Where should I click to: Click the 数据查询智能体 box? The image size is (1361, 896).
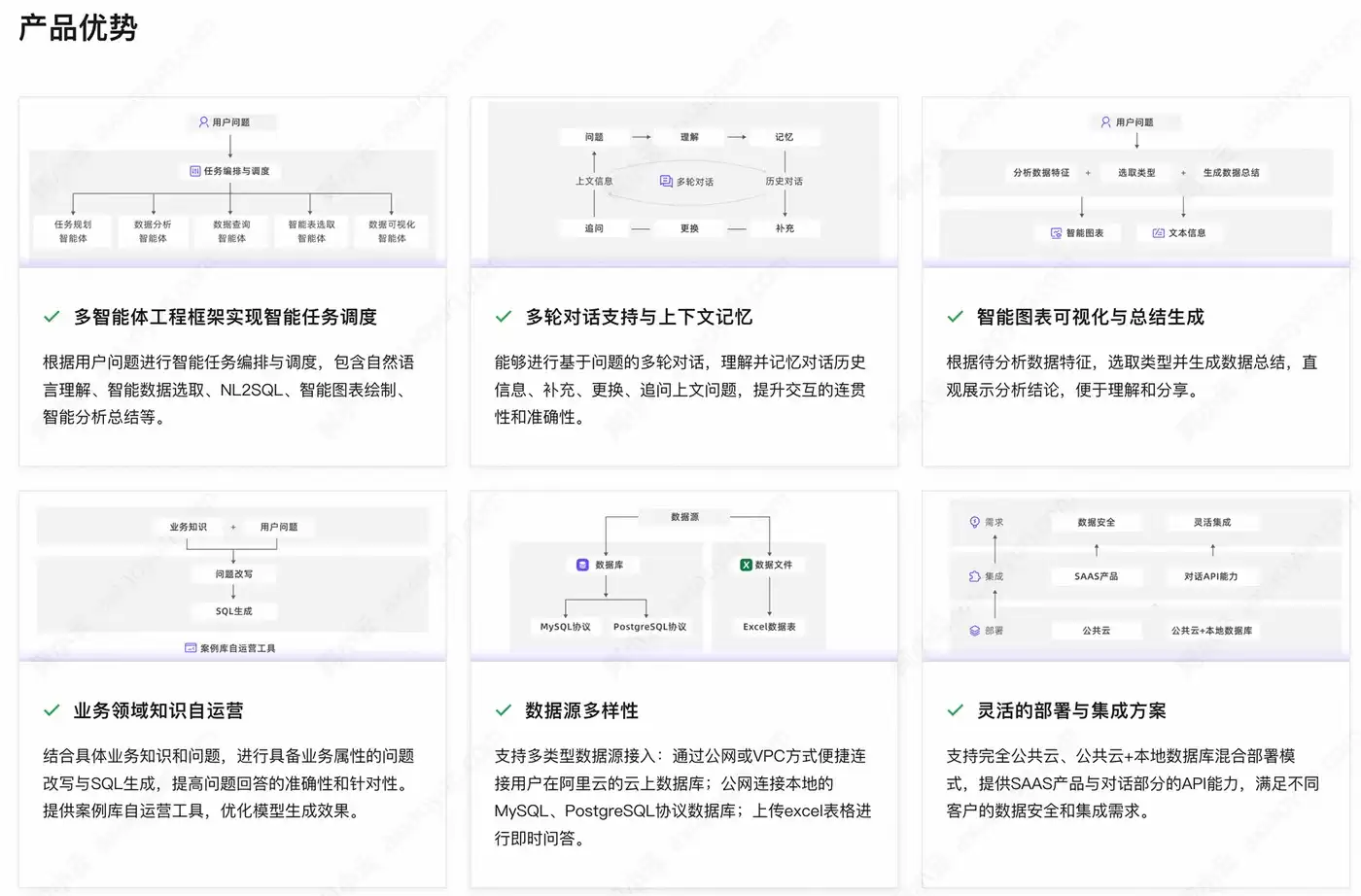(231, 231)
